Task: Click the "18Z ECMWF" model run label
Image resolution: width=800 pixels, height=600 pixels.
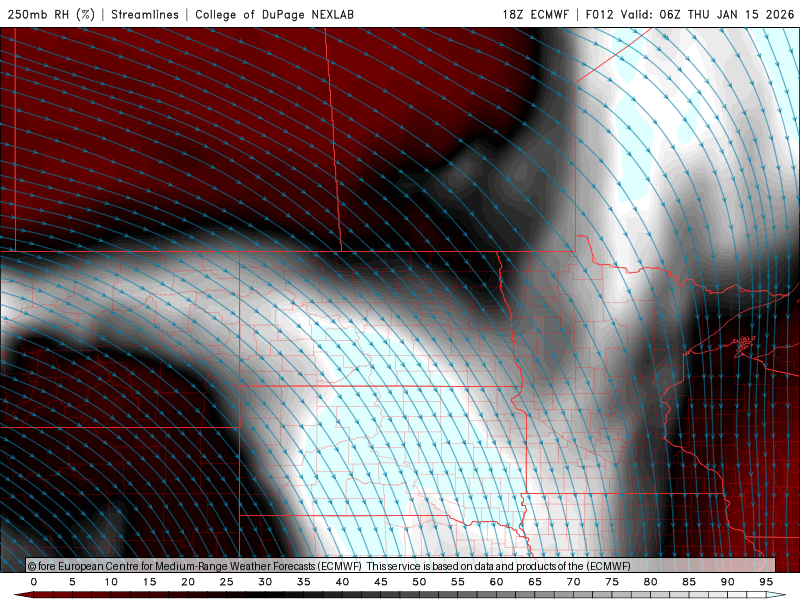Action: tap(535, 14)
